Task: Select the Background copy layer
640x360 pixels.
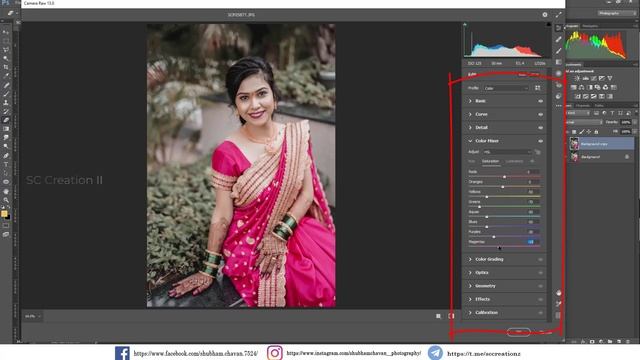Action: [x=601, y=144]
